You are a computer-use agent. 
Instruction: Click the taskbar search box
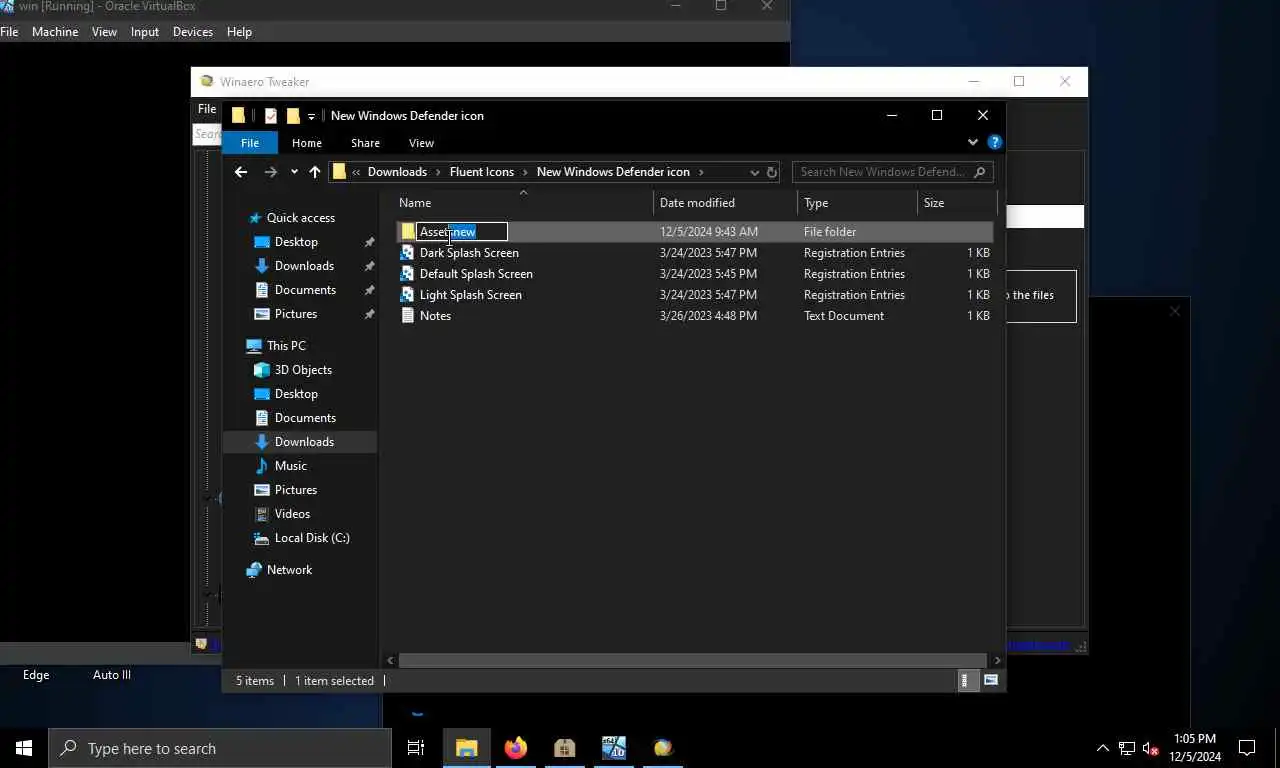point(220,748)
